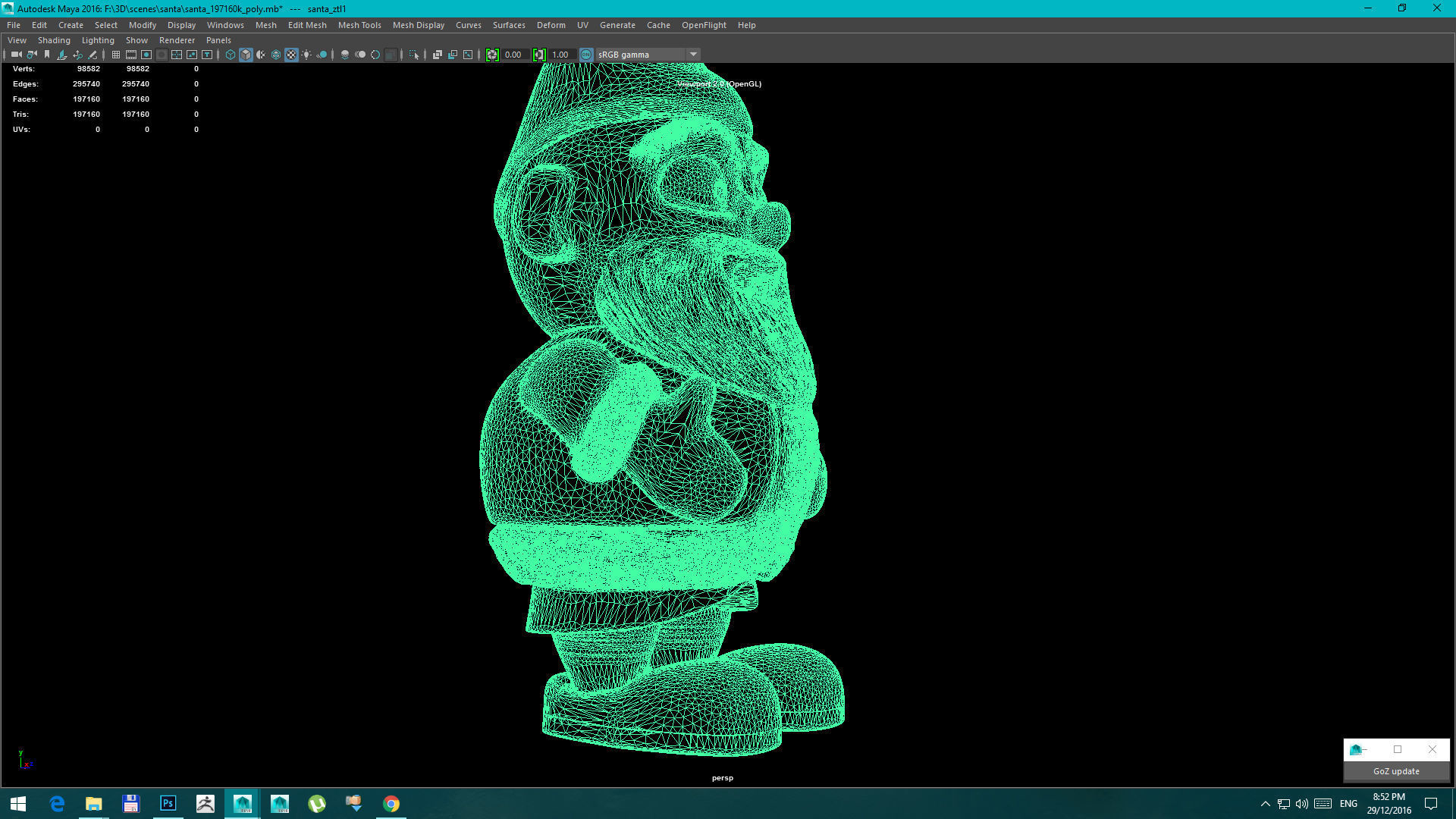Open the panel's Lighting menu
Screen dimensions: 1456x819
click(x=98, y=40)
